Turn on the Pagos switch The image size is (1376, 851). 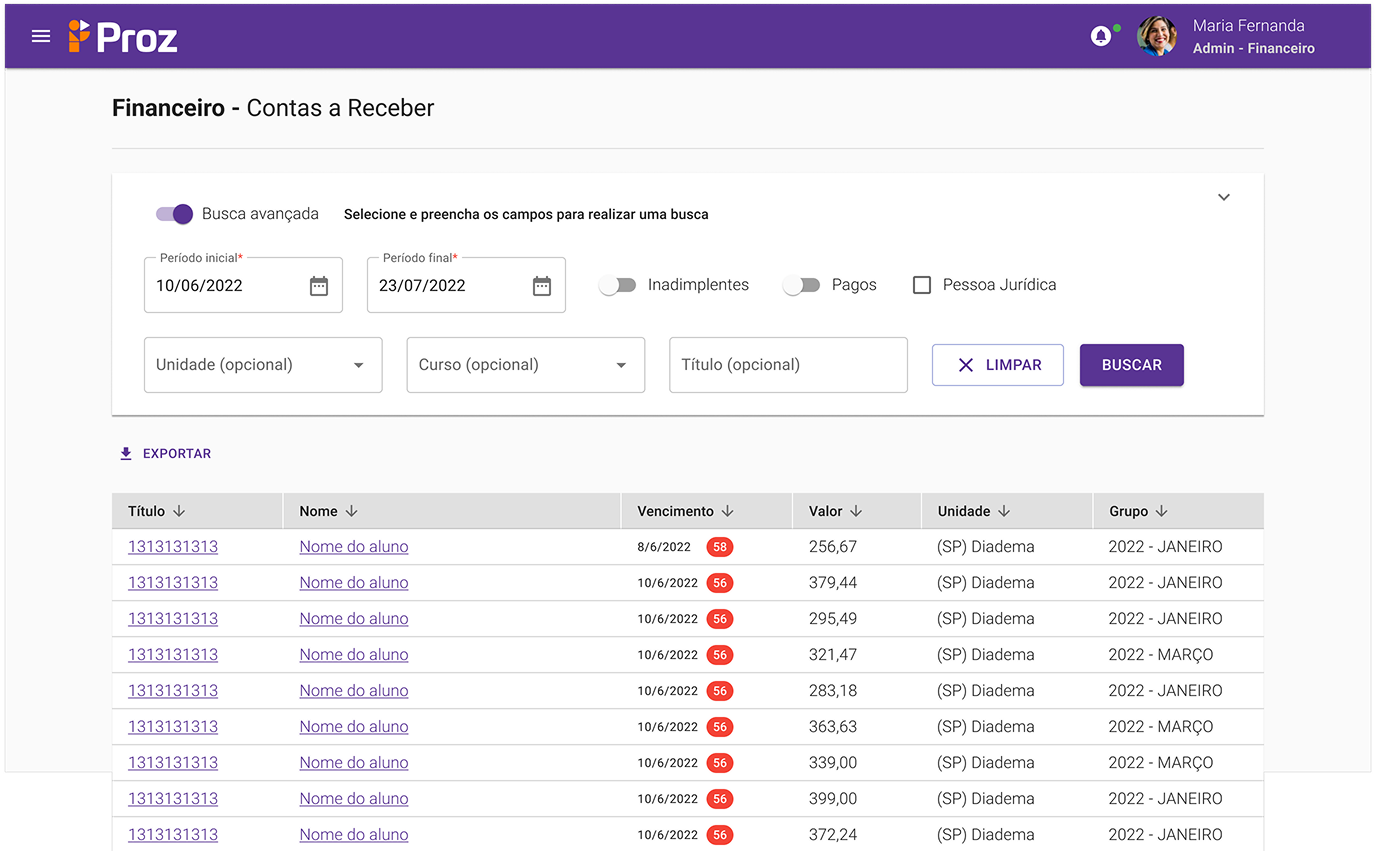pyautogui.click(x=801, y=285)
